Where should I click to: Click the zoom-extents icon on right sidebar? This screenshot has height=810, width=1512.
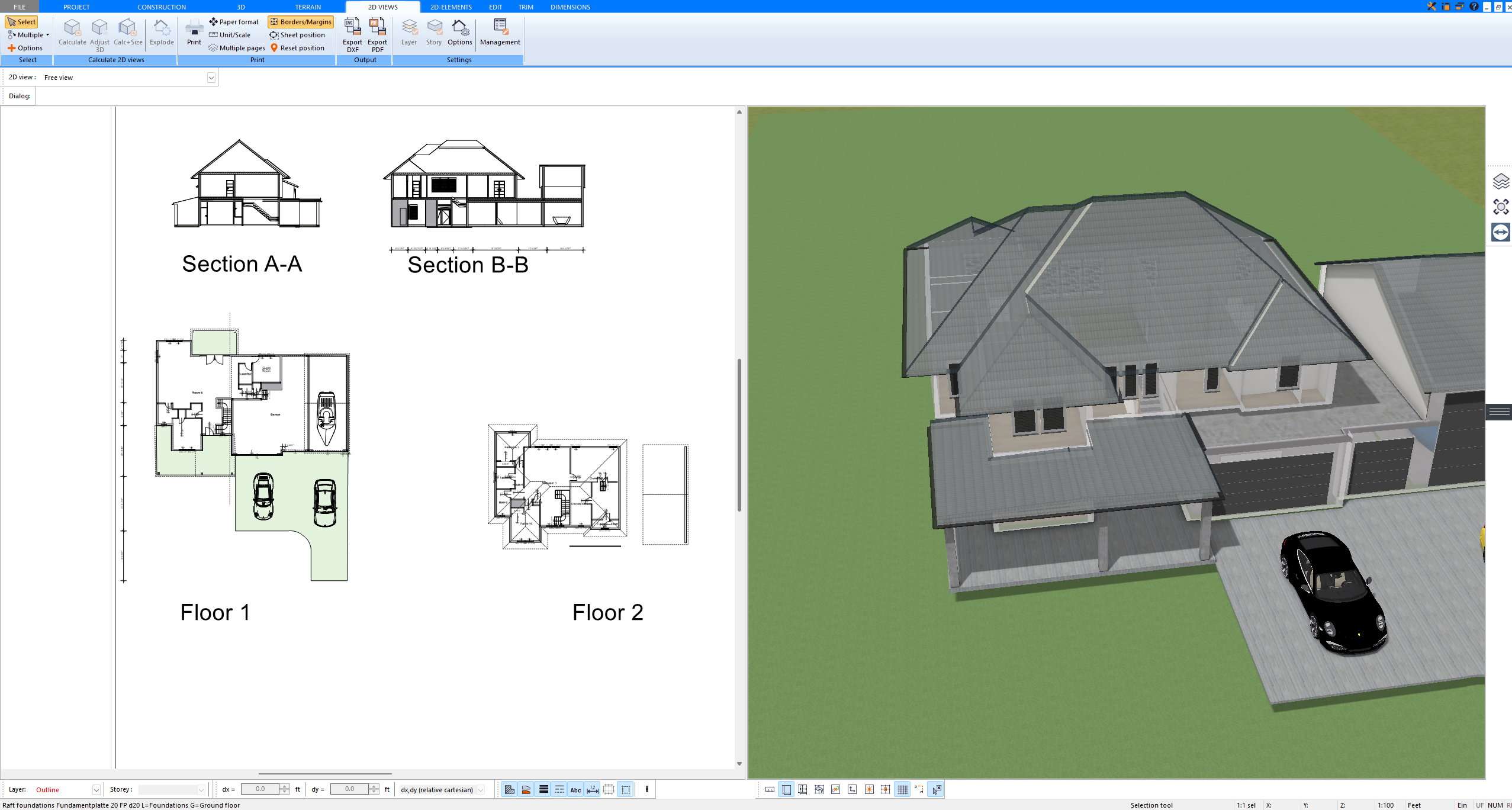[1501, 207]
